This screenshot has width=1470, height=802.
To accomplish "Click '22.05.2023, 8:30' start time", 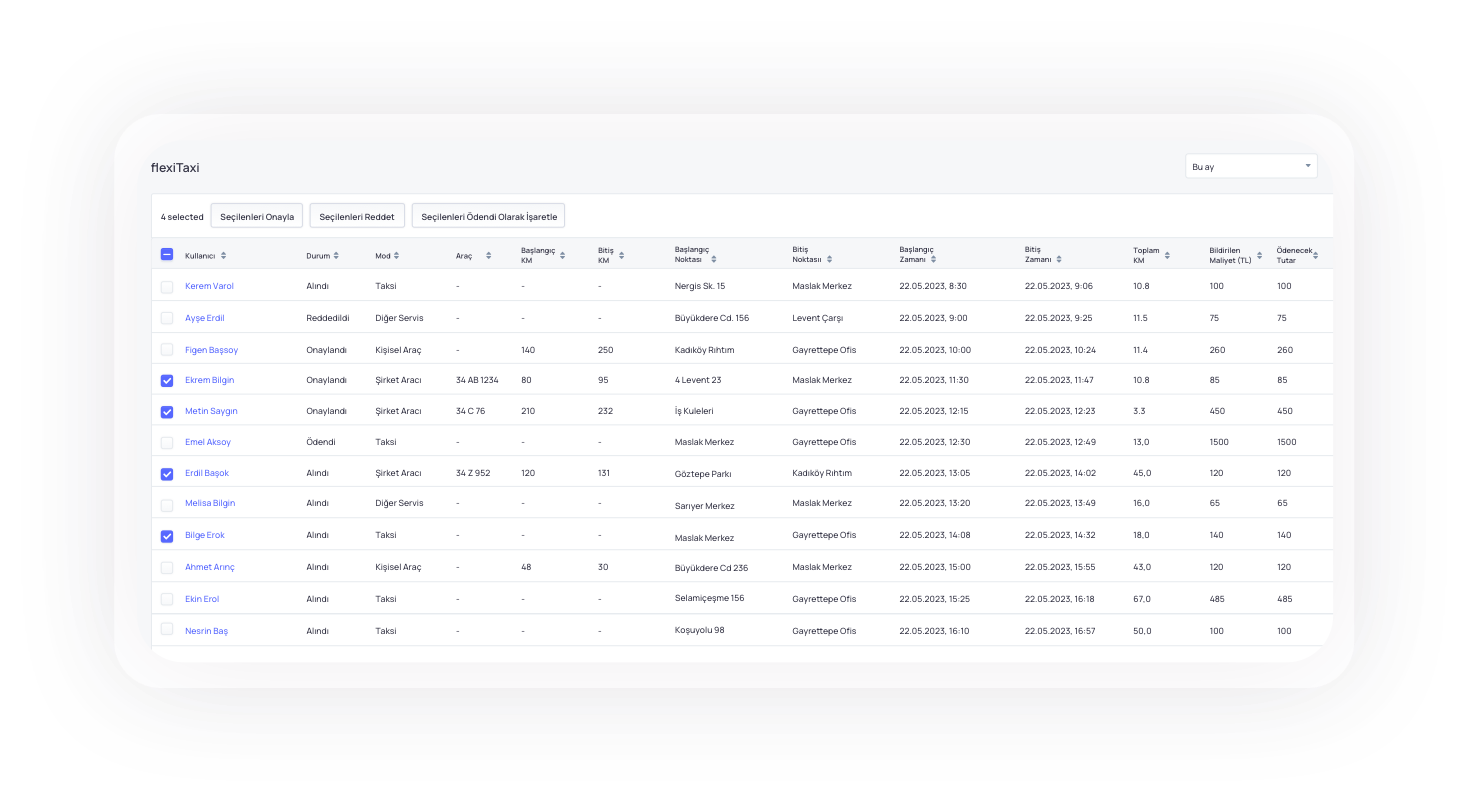I will coord(933,286).
